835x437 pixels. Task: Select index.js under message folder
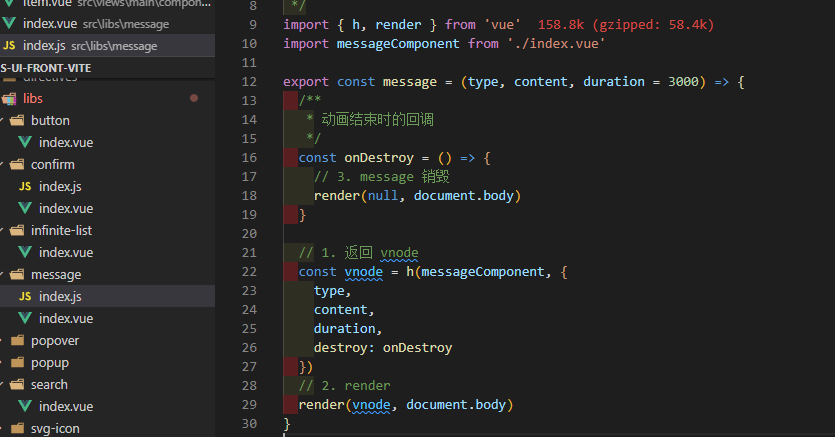tap(108, 296)
